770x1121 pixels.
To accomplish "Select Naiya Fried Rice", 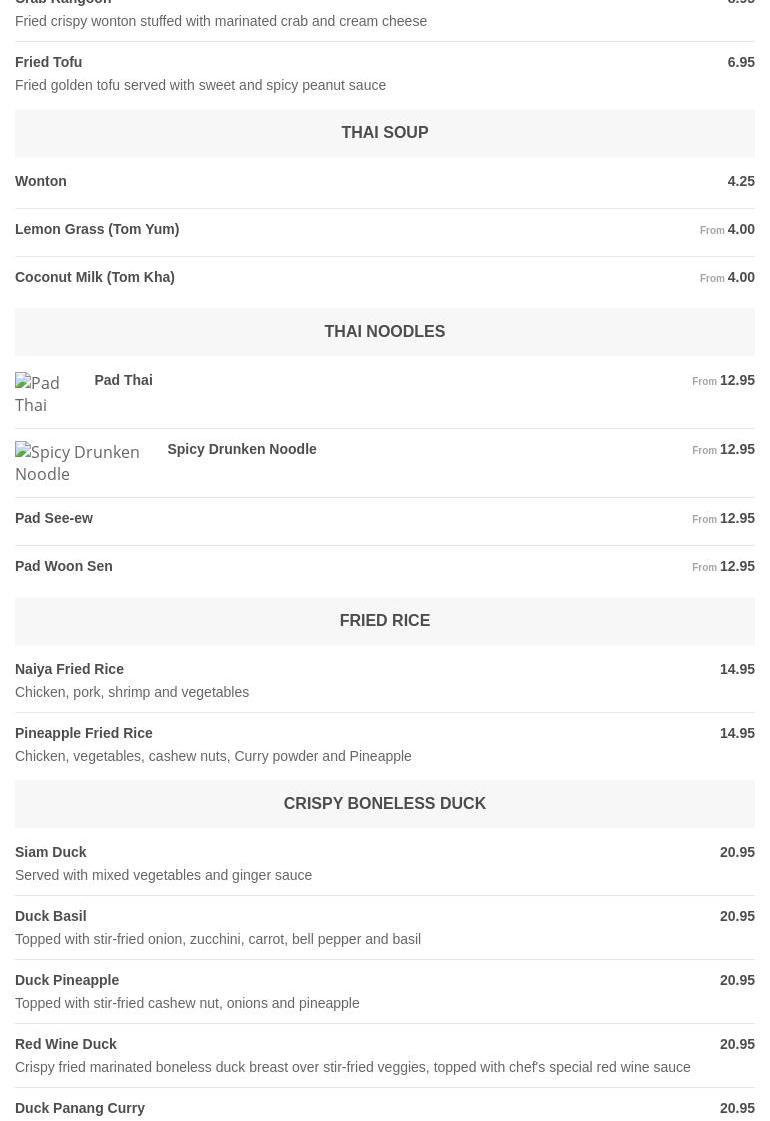I will [x=70, y=669].
